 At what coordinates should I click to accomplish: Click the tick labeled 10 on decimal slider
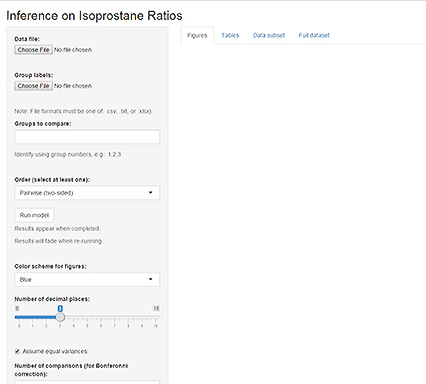point(155,326)
